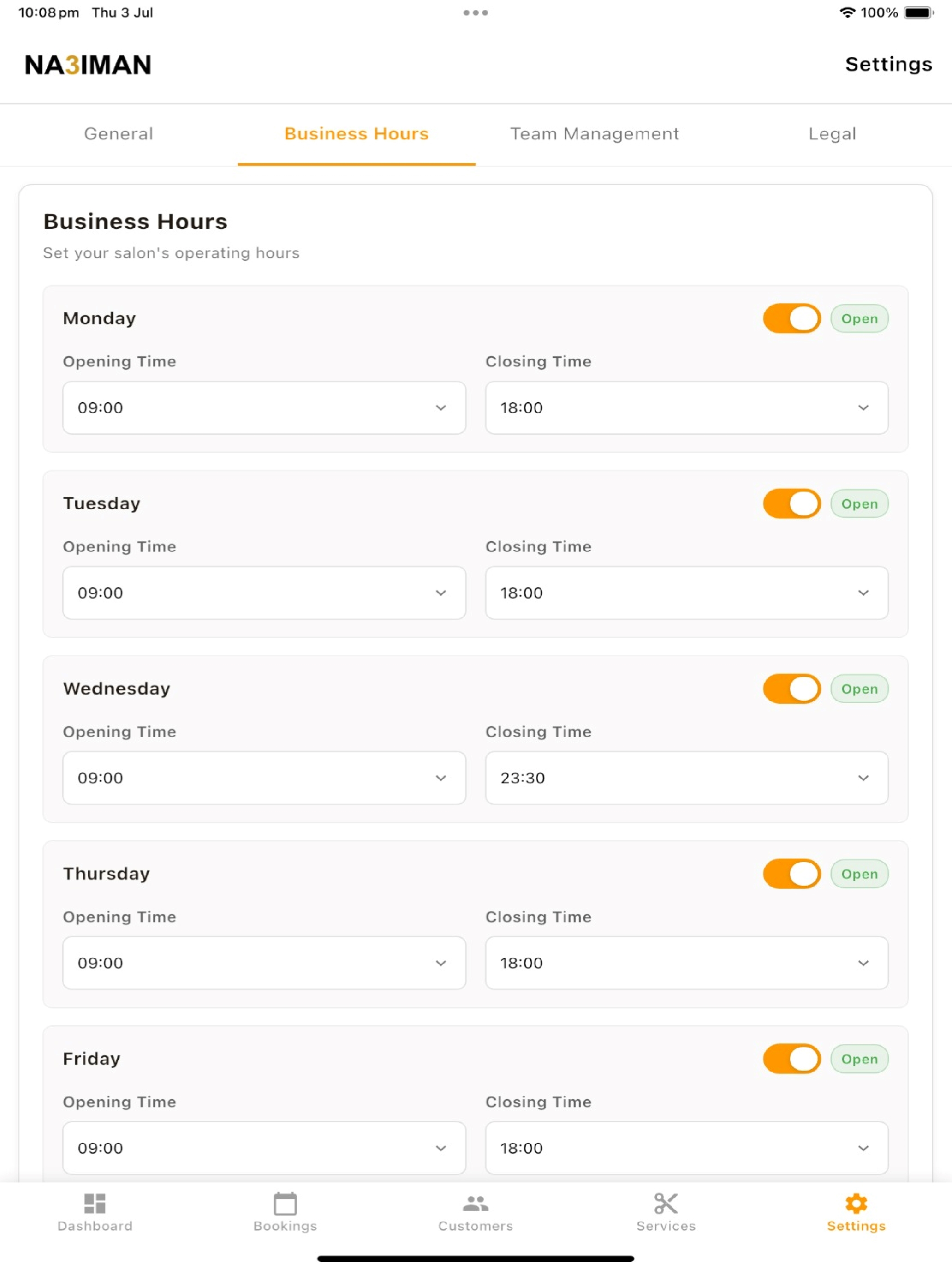The width and height of the screenshot is (952, 1270).
Task: Tap the date Thu 3 Jul
Action: (x=123, y=12)
